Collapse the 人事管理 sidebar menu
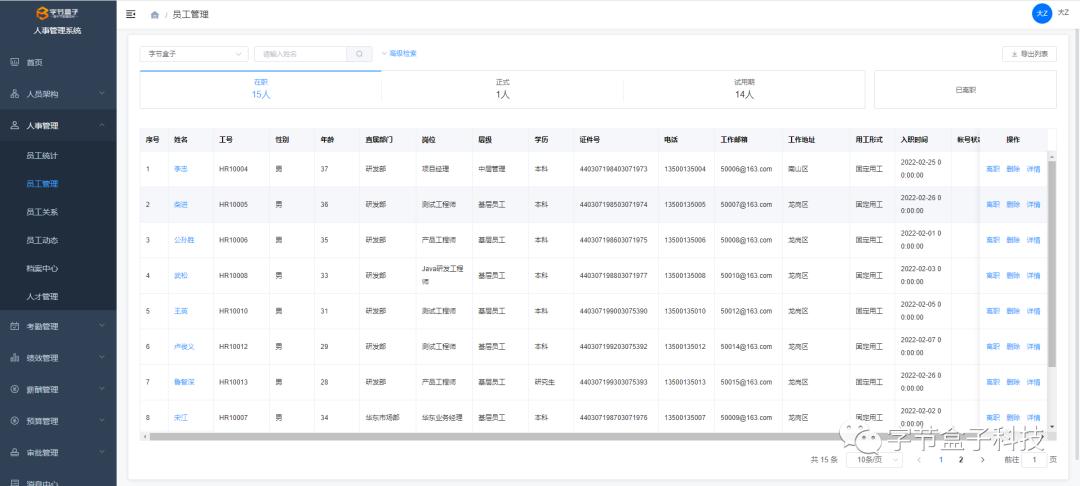 57,126
